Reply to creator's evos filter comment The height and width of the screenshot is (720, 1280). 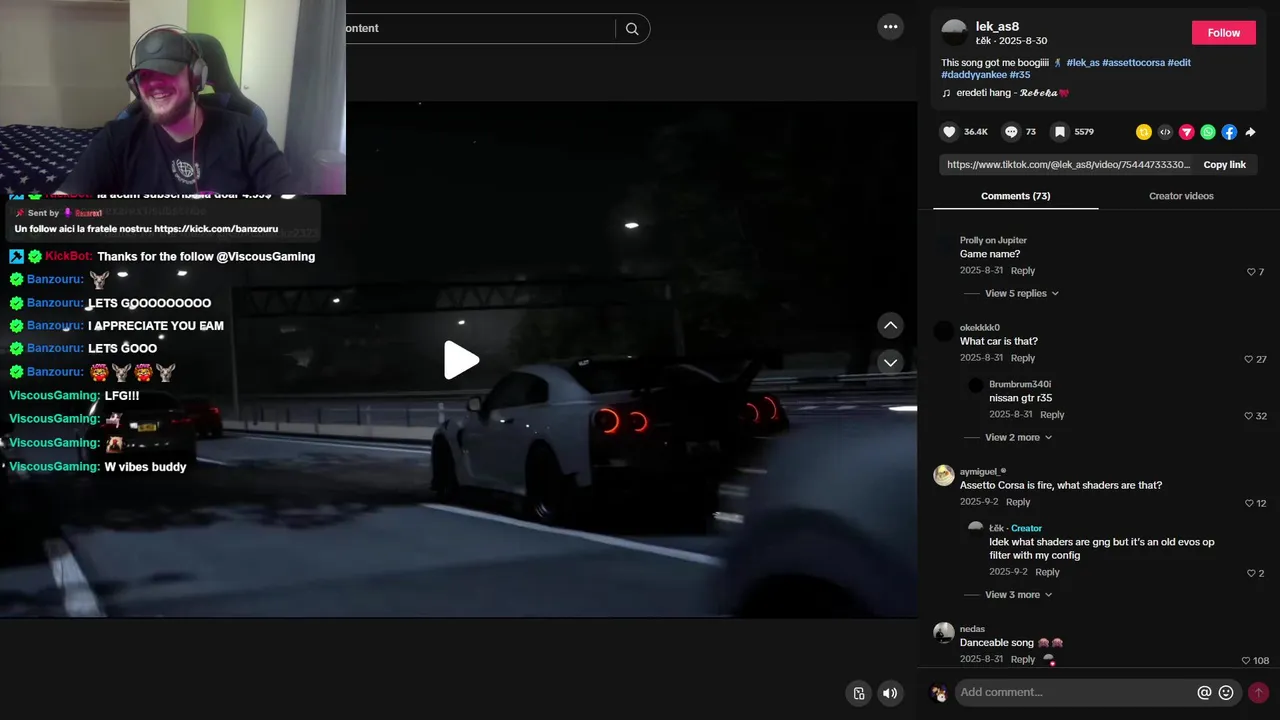(x=1047, y=572)
